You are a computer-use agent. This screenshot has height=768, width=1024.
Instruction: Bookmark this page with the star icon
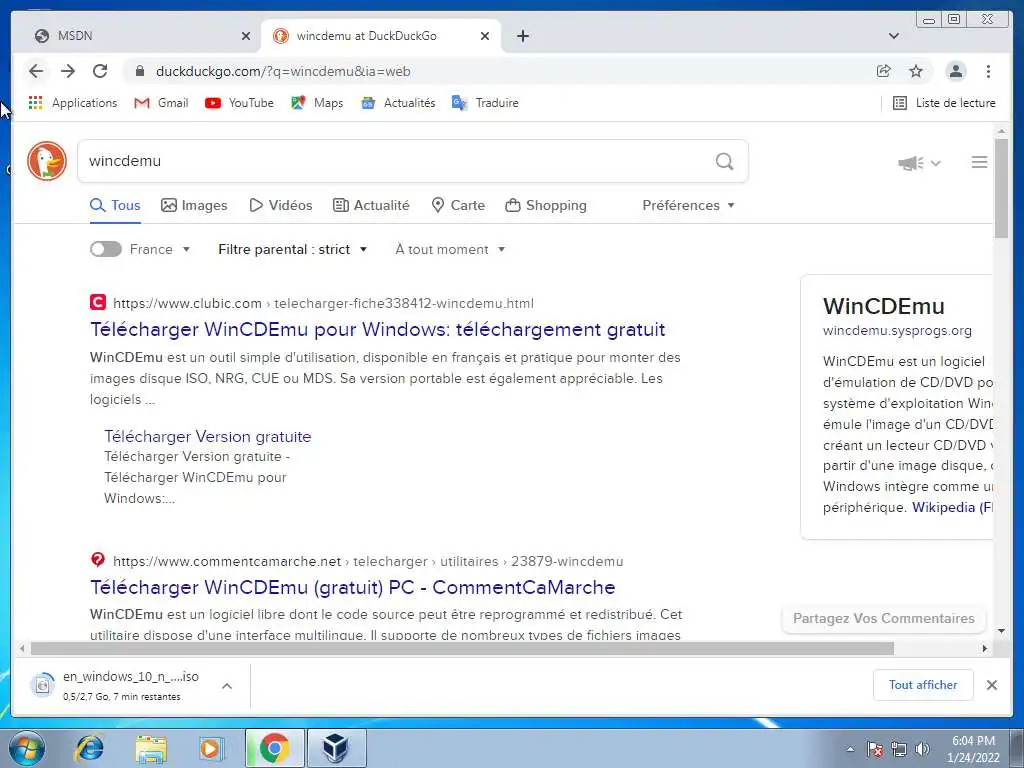(x=916, y=71)
